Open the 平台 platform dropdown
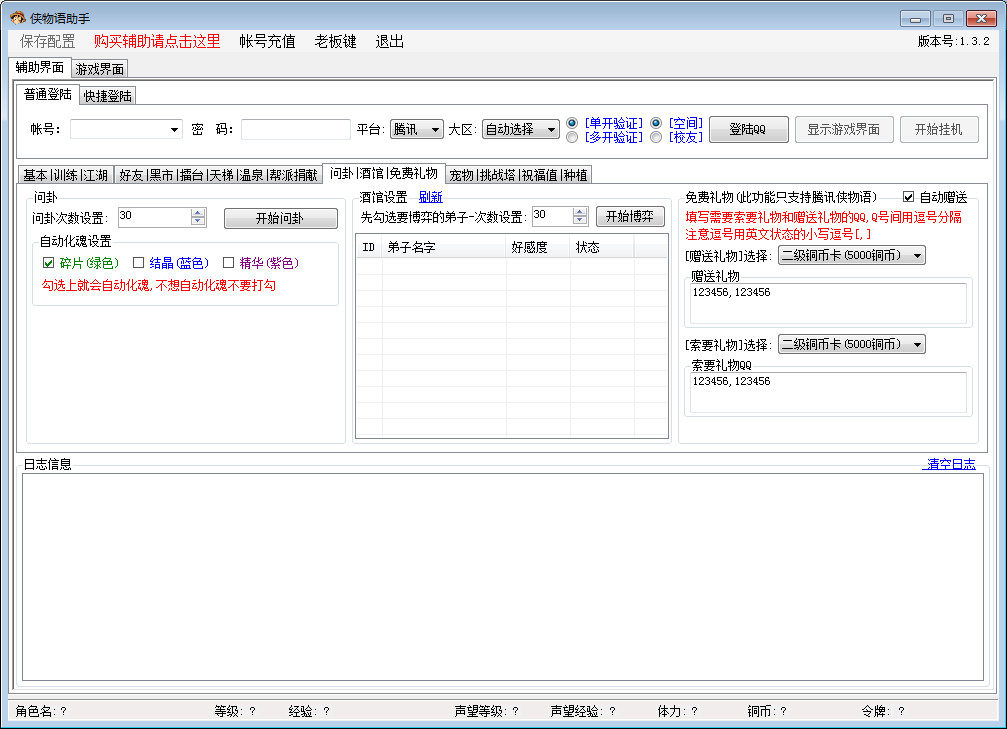This screenshot has width=1007, height=729. (435, 129)
